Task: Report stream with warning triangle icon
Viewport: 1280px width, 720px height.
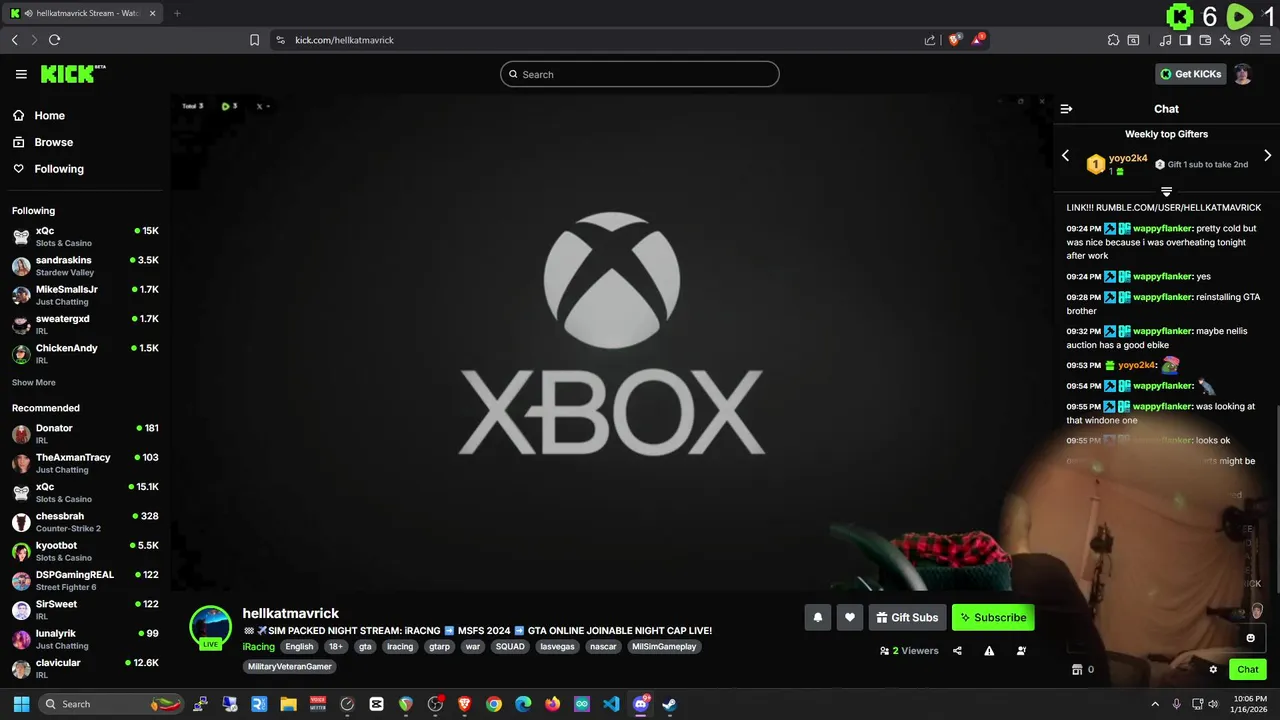Action: pyautogui.click(x=989, y=650)
